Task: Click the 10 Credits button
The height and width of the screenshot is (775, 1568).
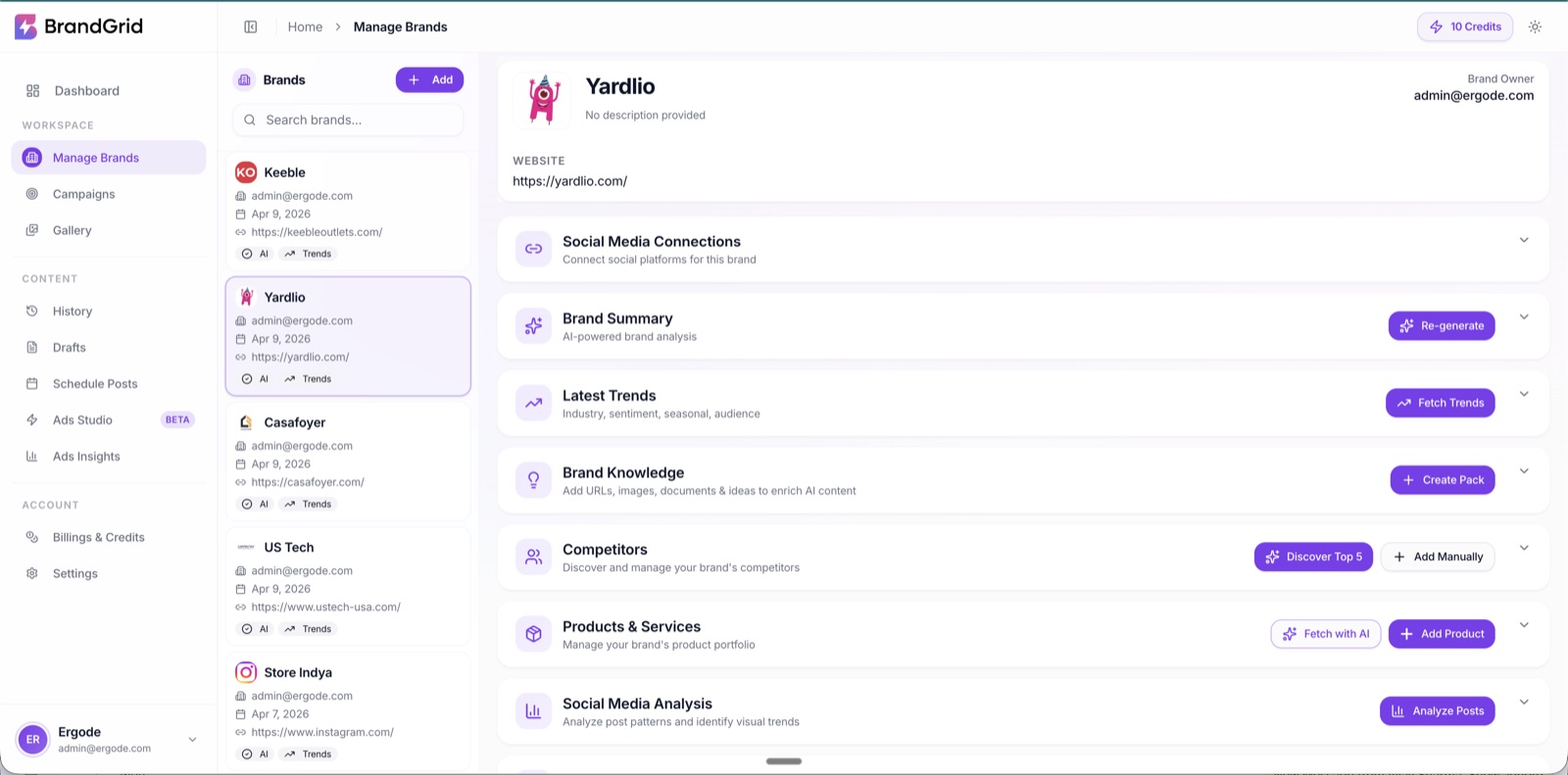Action: point(1464,26)
